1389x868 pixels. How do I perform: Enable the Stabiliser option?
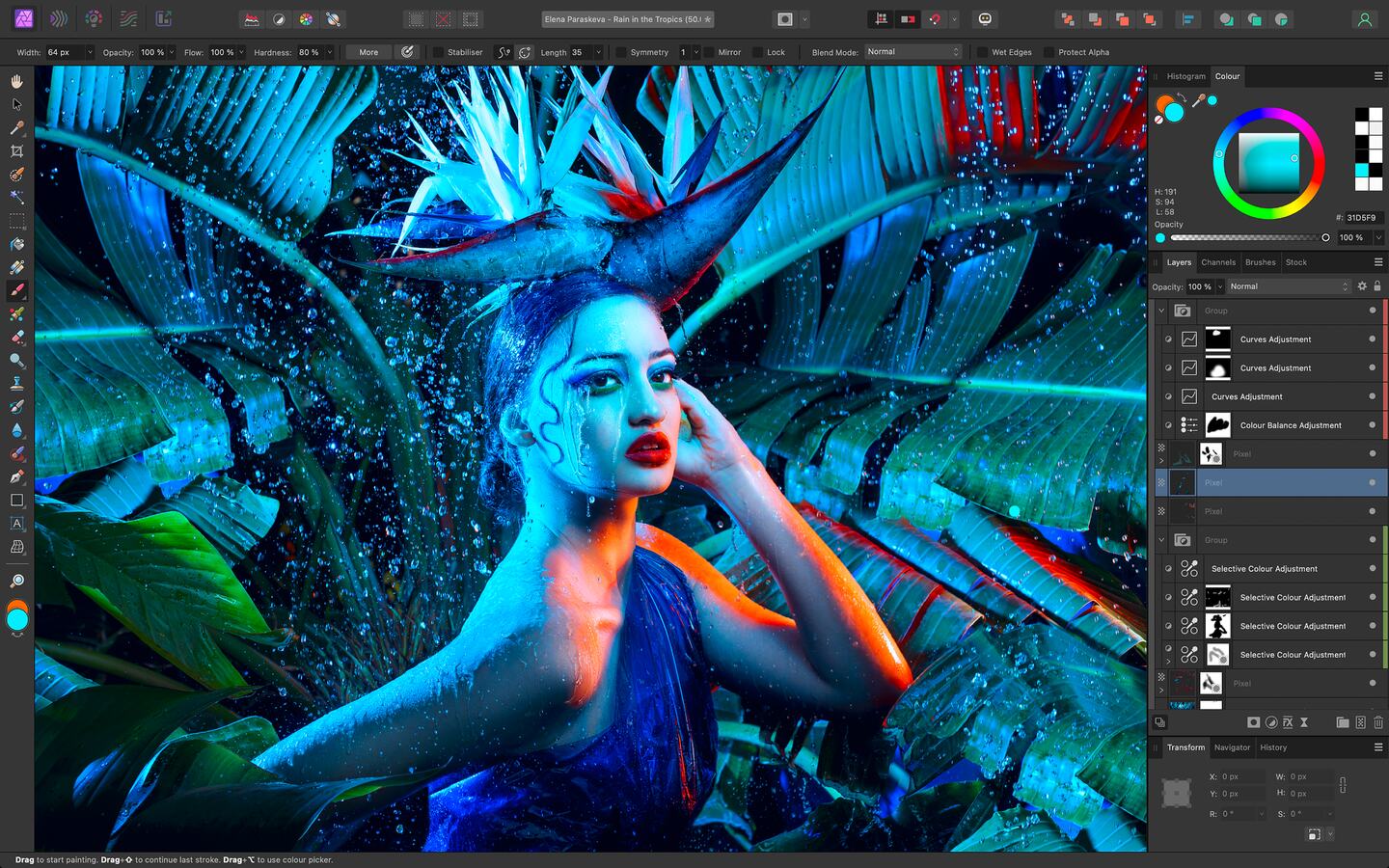click(439, 52)
